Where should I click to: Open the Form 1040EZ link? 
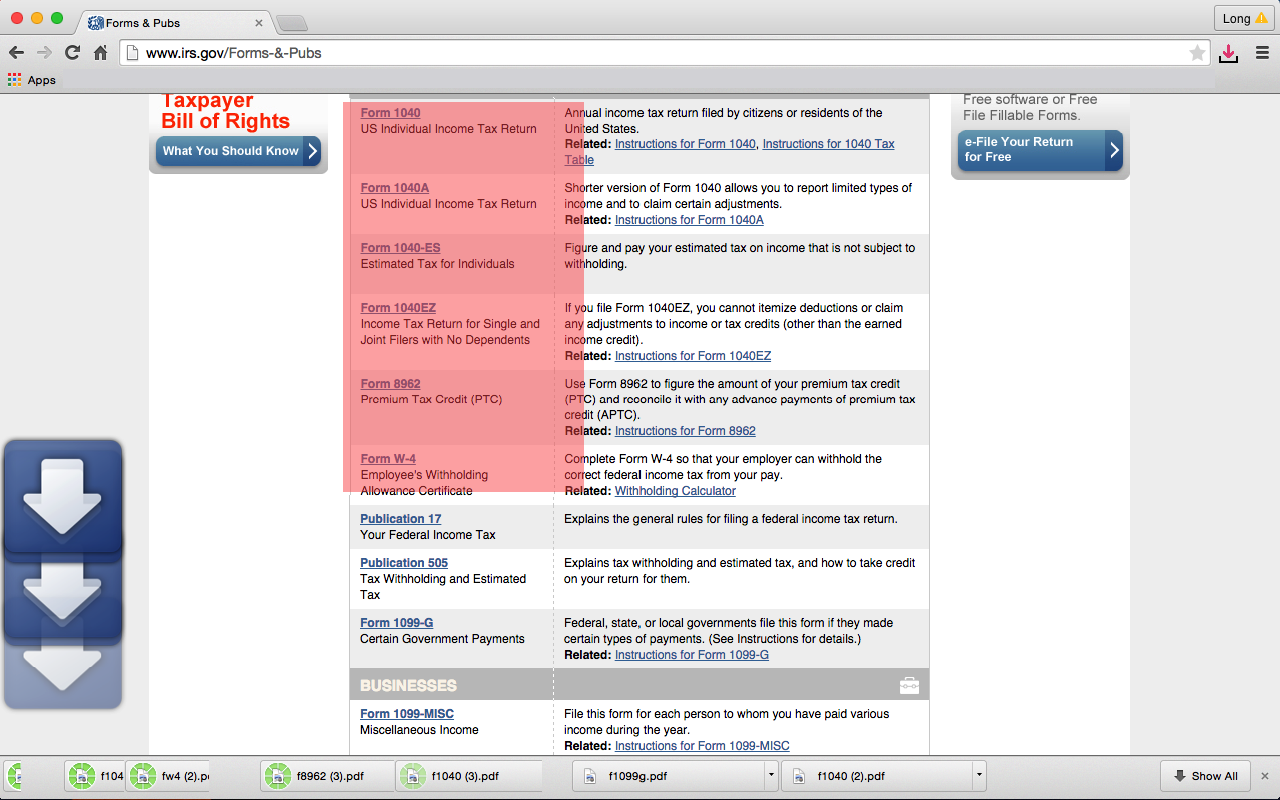tap(398, 308)
